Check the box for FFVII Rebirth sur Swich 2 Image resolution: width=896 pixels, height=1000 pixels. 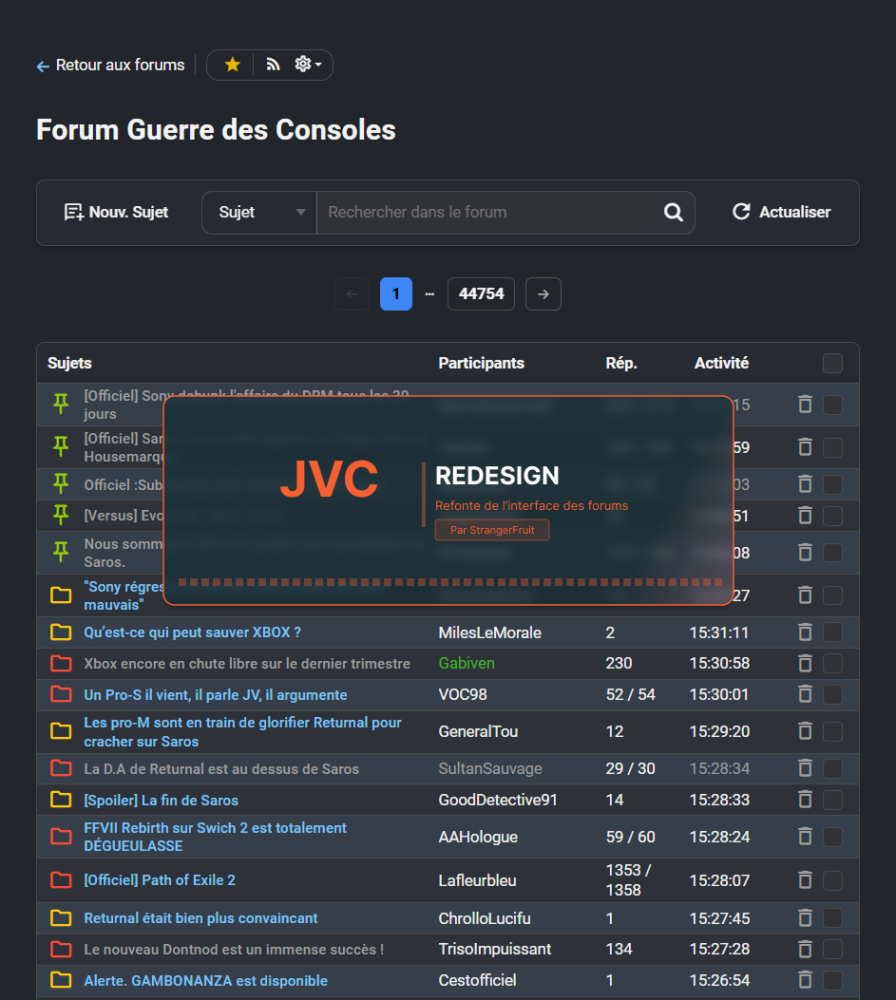tap(832, 837)
